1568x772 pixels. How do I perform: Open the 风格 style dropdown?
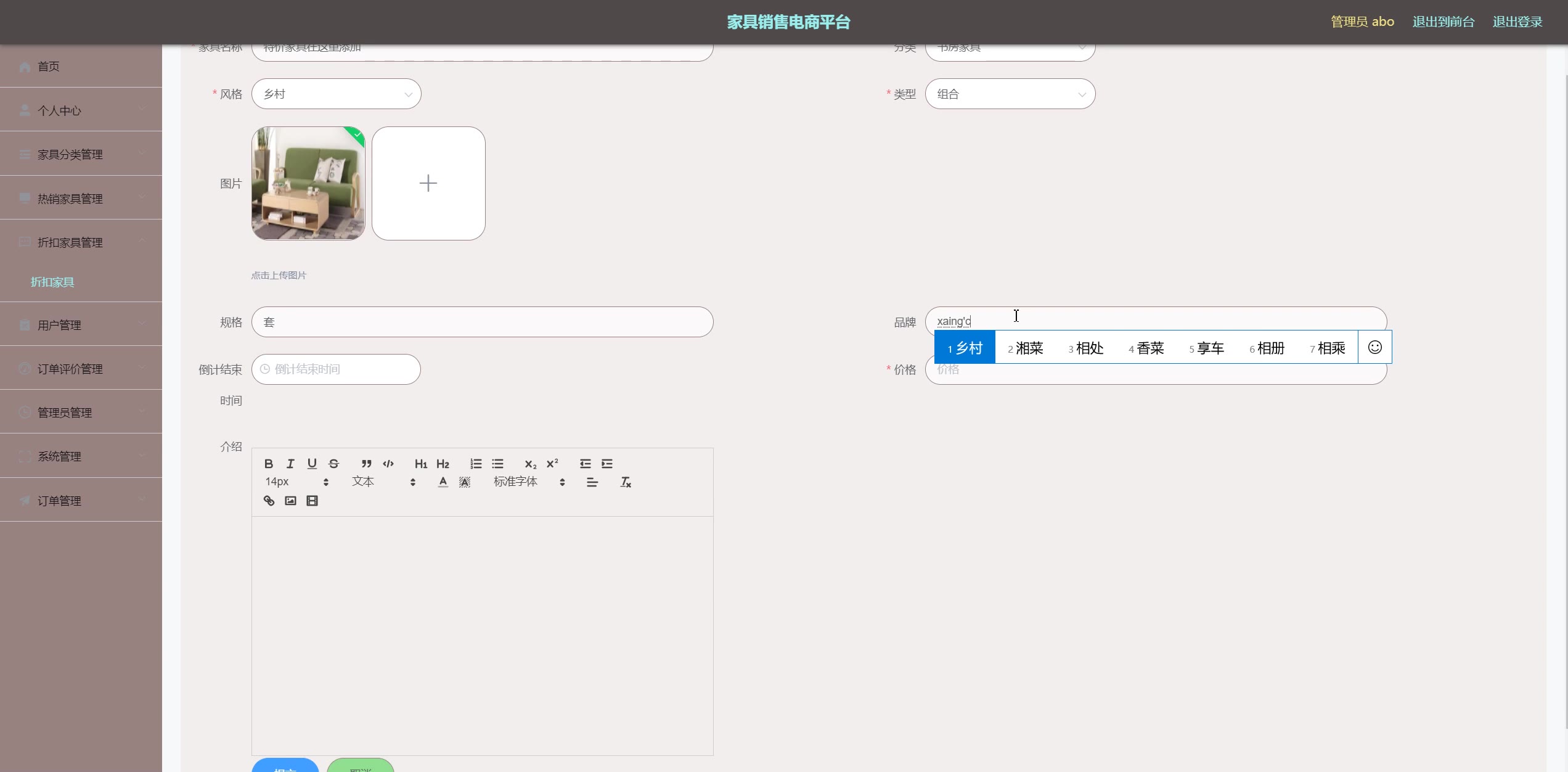(x=336, y=94)
